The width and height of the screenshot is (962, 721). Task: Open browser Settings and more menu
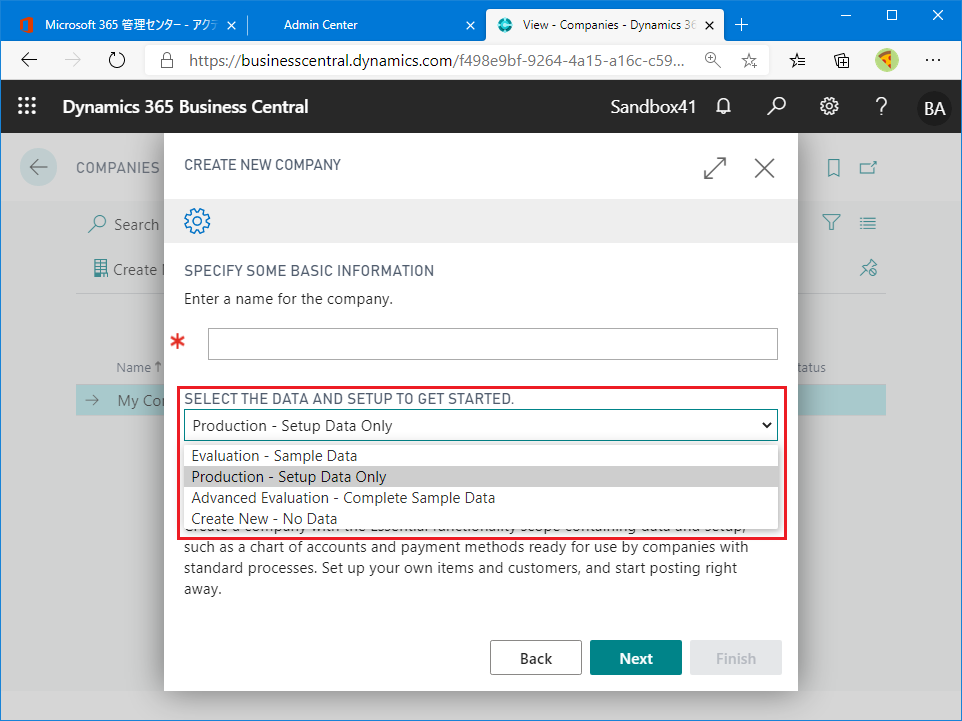(x=933, y=60)
